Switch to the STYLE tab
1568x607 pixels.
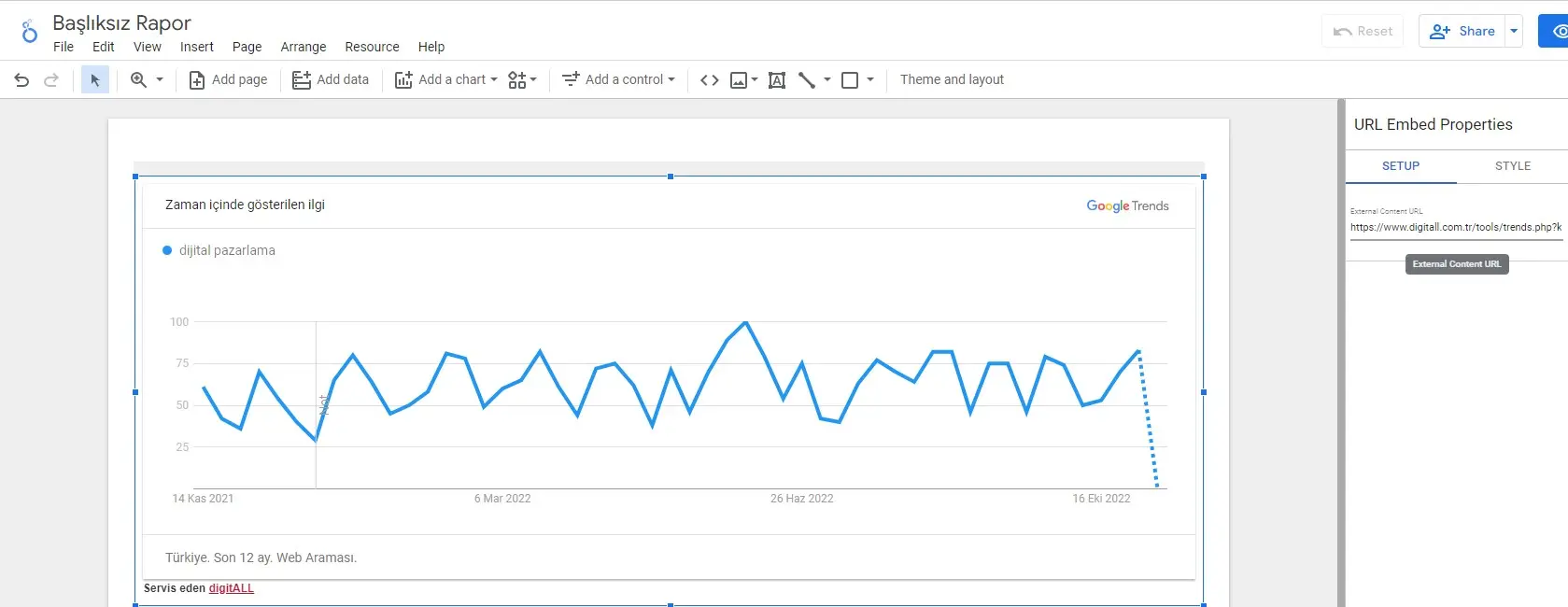point(1512,166)
